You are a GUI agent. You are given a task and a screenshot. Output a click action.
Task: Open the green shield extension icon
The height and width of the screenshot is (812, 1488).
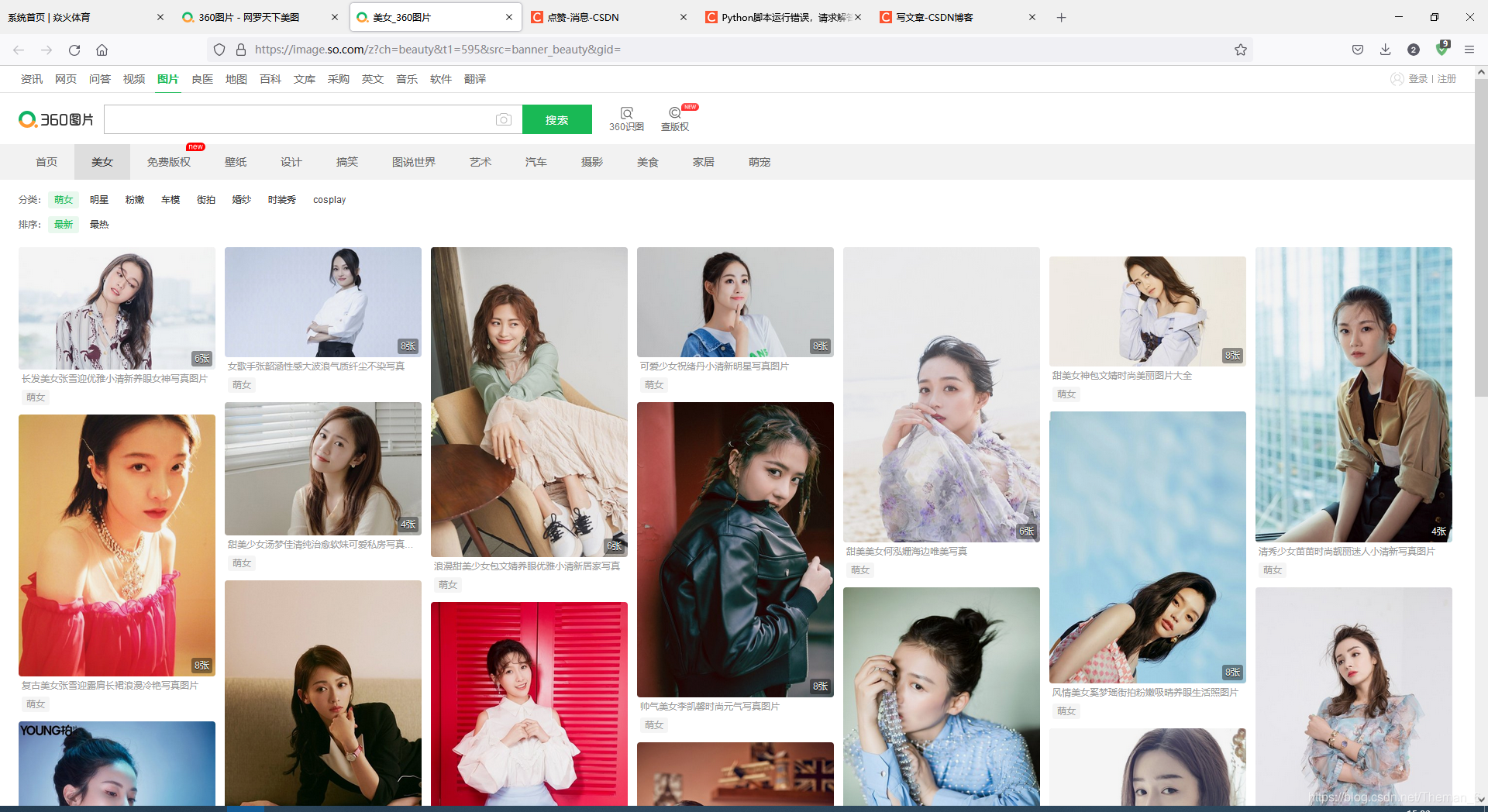1441,48
